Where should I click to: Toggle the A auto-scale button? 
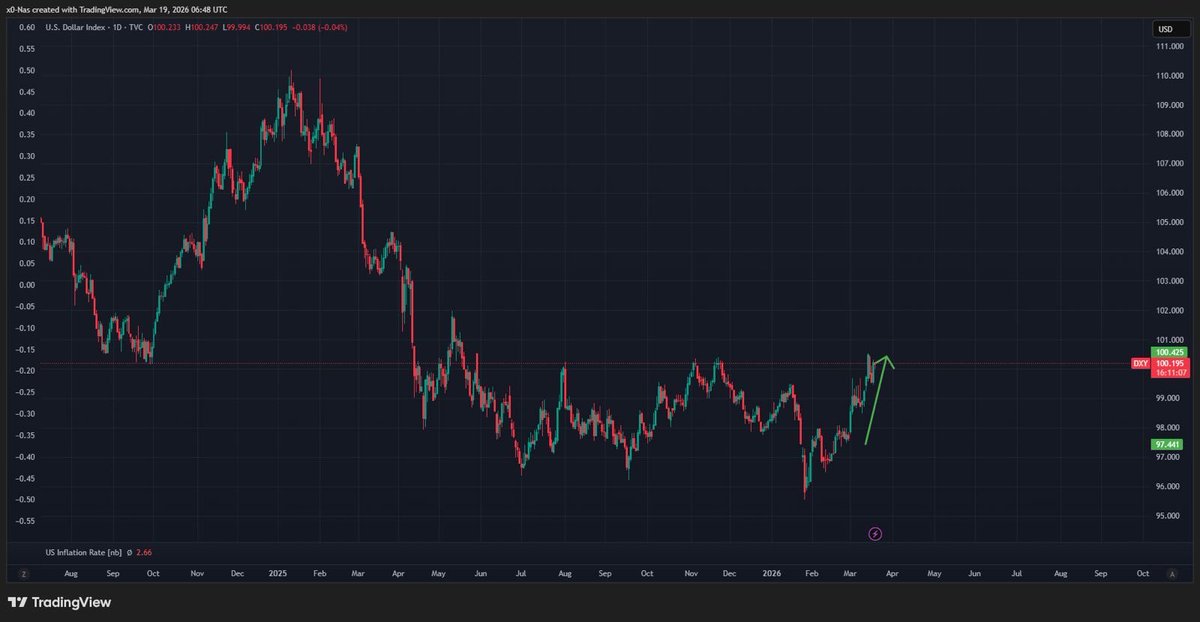[x=1171, y=575]
